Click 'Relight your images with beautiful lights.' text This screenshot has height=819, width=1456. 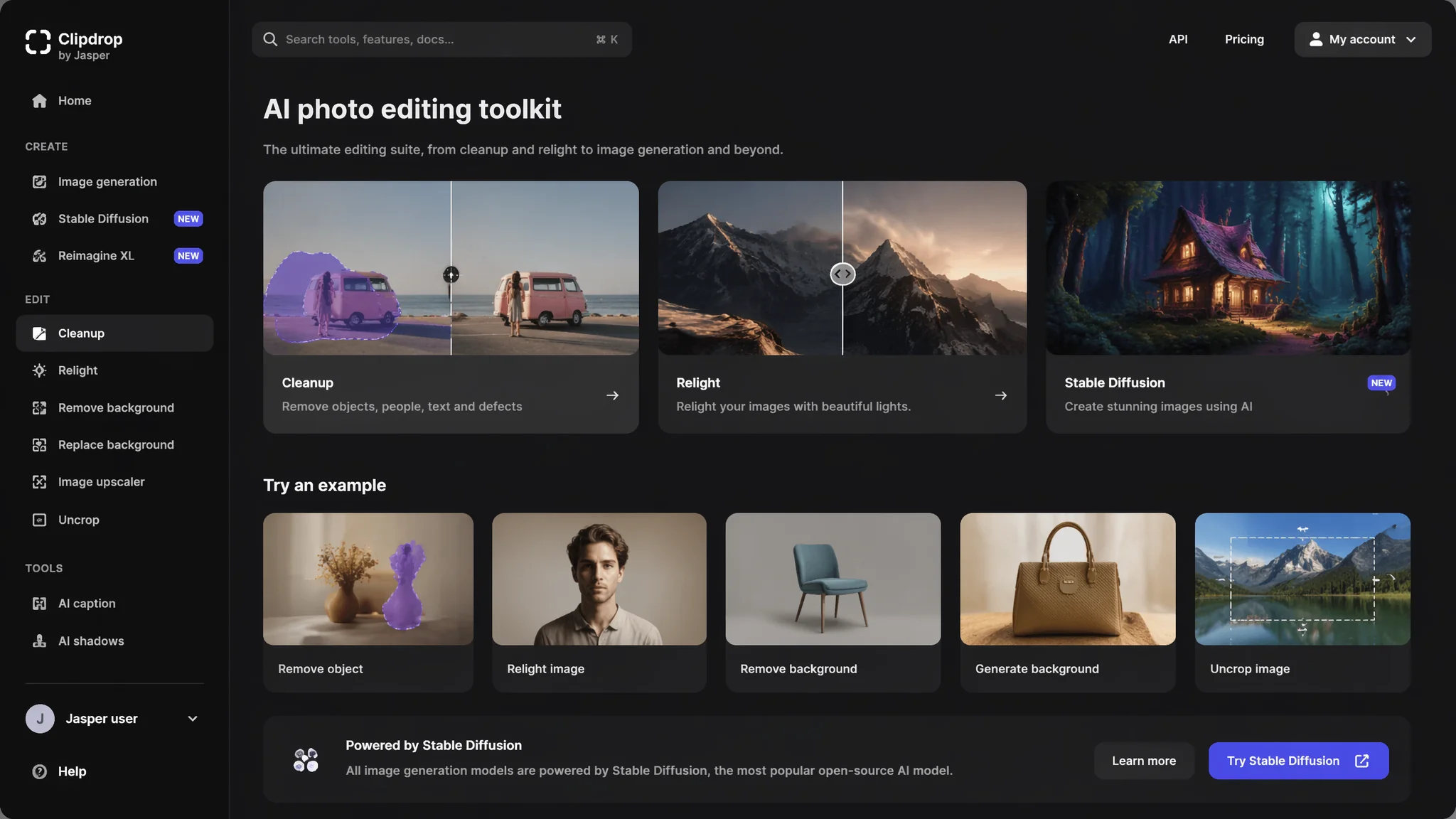tap(793, 407)
